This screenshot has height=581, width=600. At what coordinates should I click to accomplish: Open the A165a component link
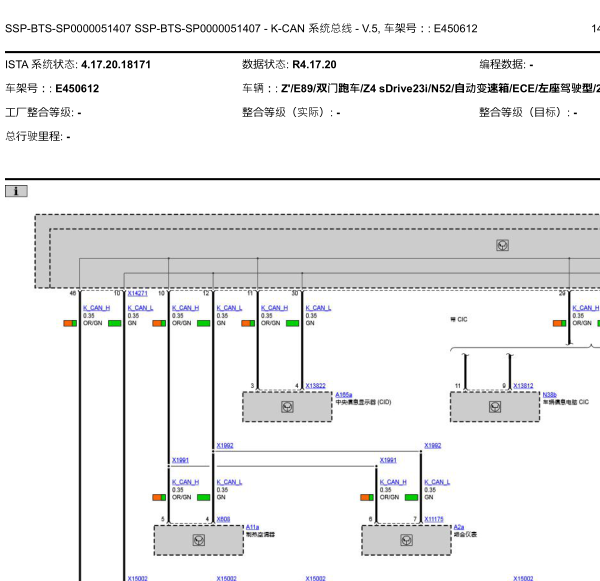coord(344,395)
